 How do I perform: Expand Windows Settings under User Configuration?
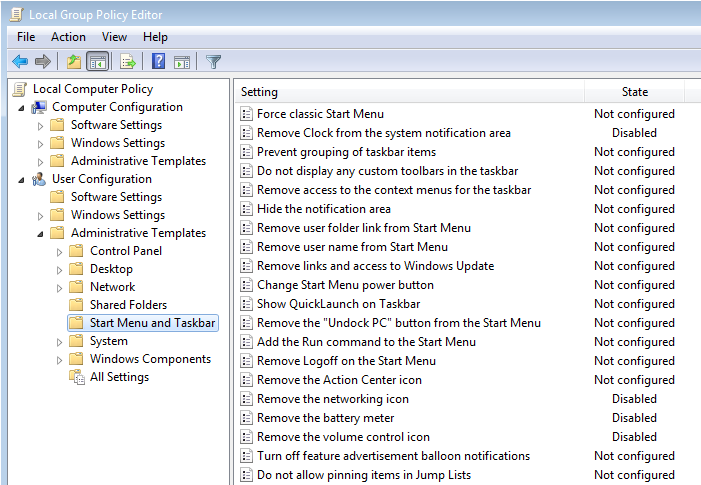(40, 216)
